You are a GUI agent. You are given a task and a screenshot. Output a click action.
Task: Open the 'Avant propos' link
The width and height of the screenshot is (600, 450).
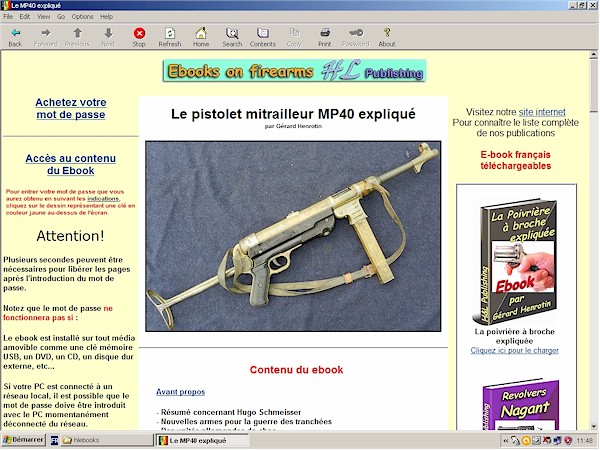(x=181, y=392)
